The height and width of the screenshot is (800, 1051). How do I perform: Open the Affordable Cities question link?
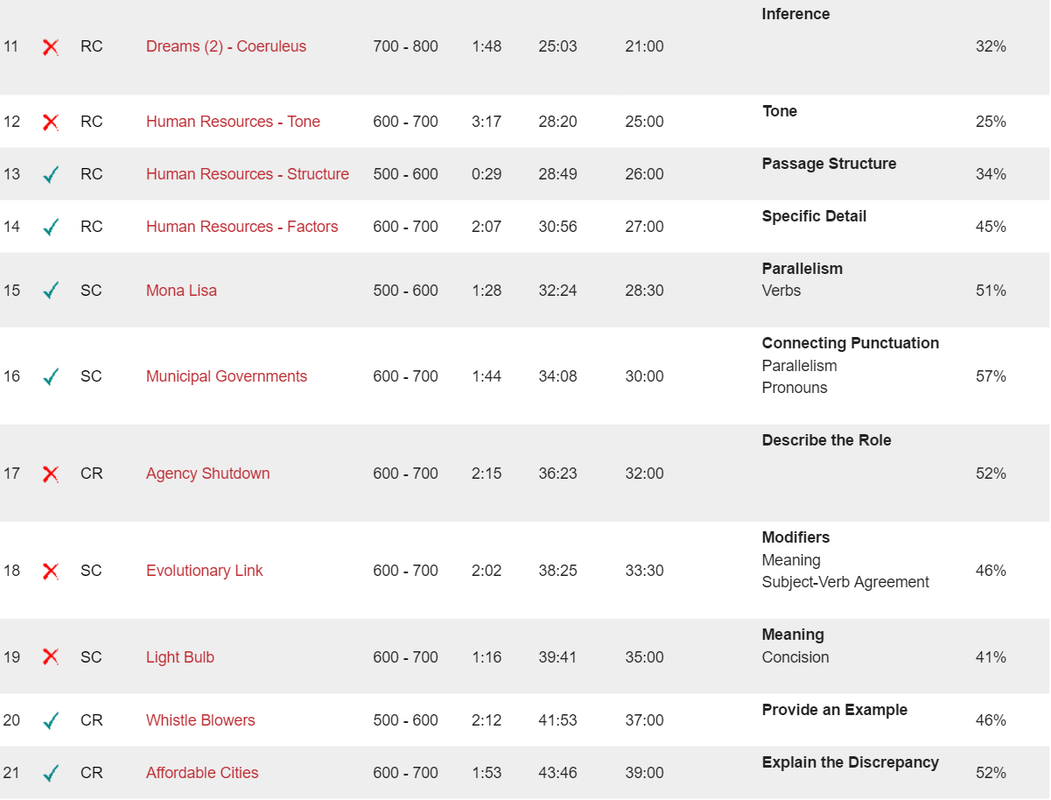coord(202,772)
